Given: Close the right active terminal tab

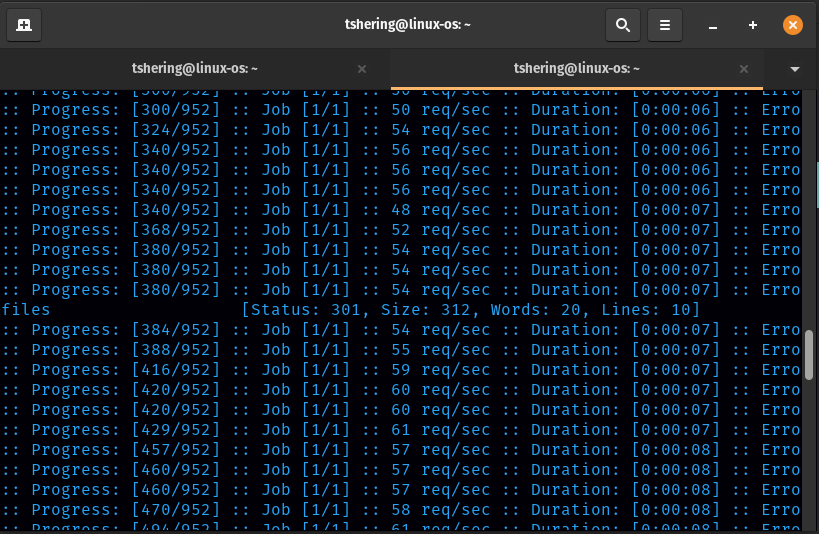Looking at the screenshot, I should coord(743,69).
